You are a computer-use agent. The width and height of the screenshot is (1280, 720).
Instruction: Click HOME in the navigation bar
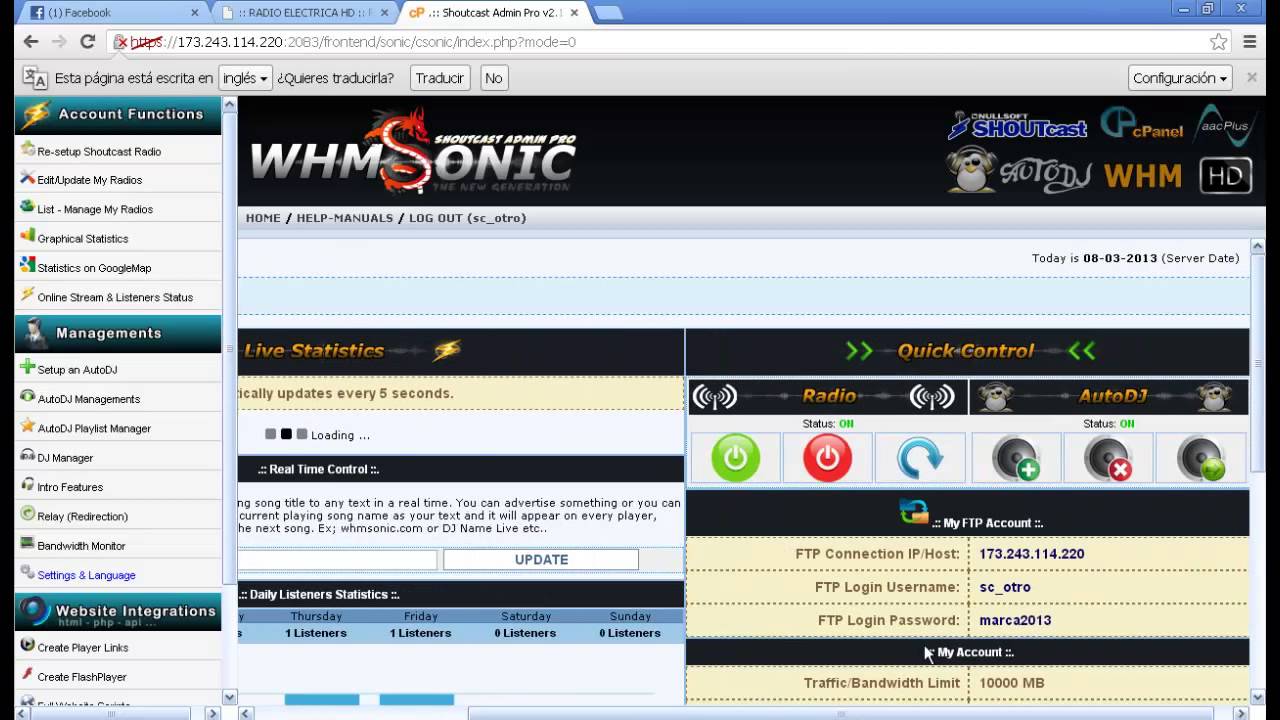(263, 218)
